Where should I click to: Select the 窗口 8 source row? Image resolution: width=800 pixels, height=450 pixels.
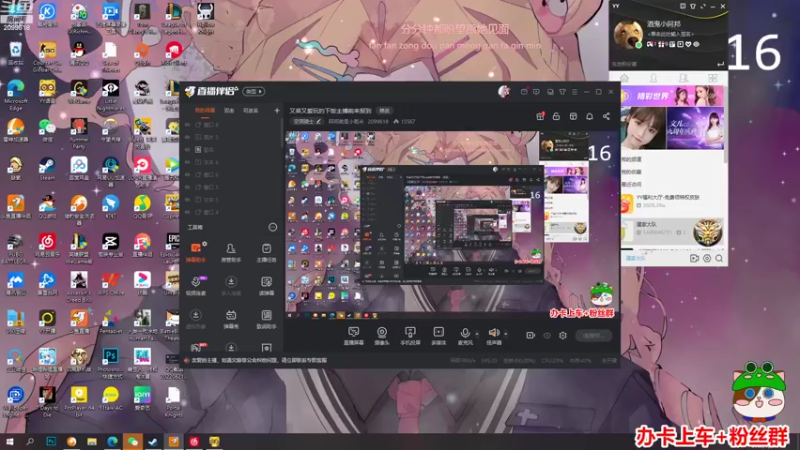click(x=231, y=124)
